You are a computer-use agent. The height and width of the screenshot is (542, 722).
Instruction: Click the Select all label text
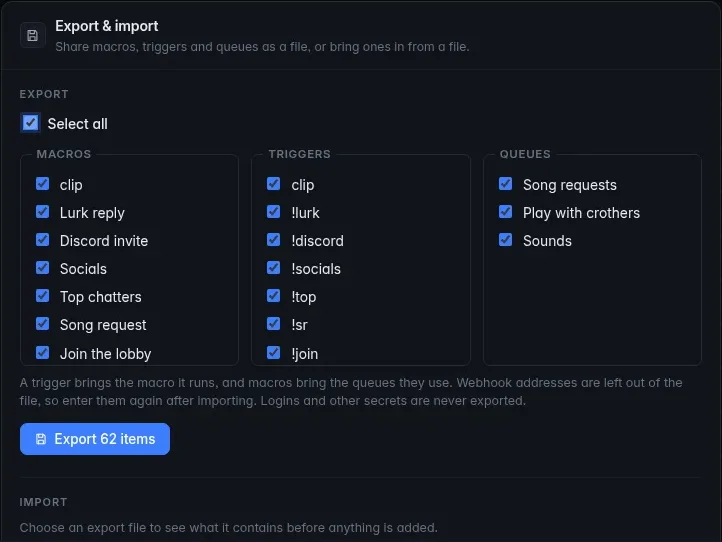click(x=77, y=124)
